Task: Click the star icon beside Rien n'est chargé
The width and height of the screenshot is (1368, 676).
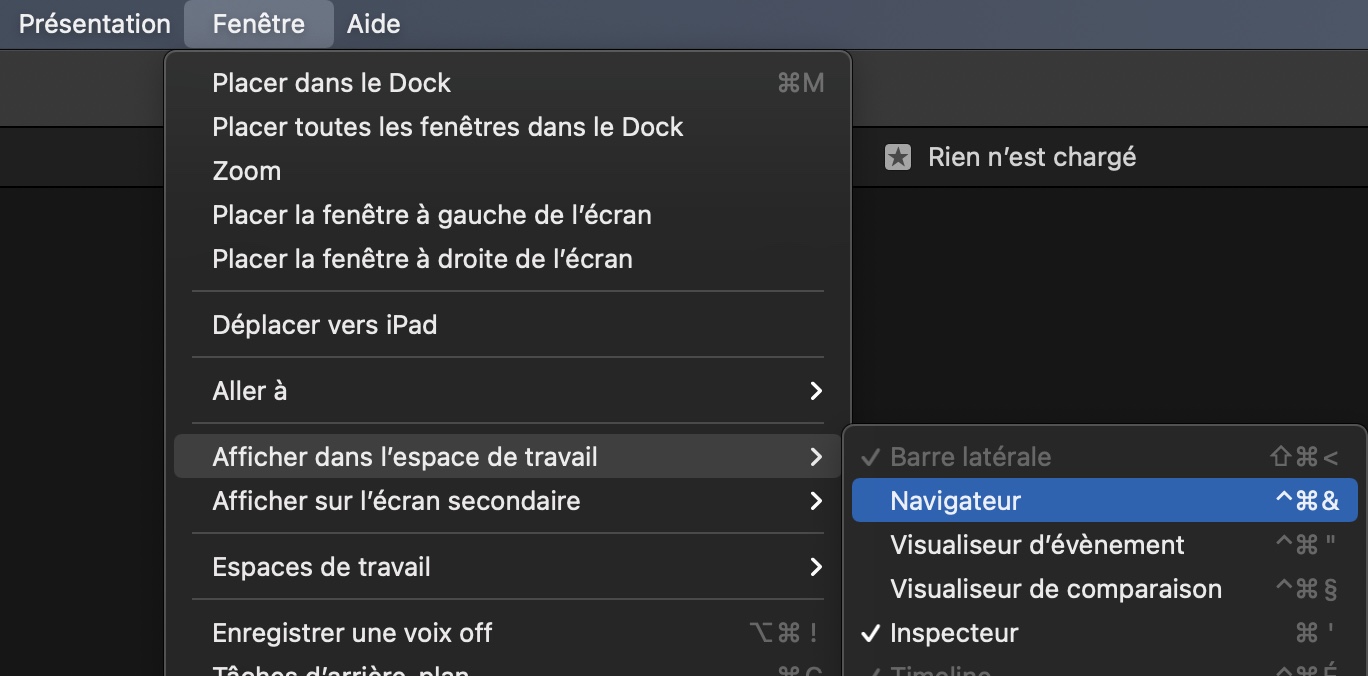Action: pyautogui.click(x=898, y=157)
